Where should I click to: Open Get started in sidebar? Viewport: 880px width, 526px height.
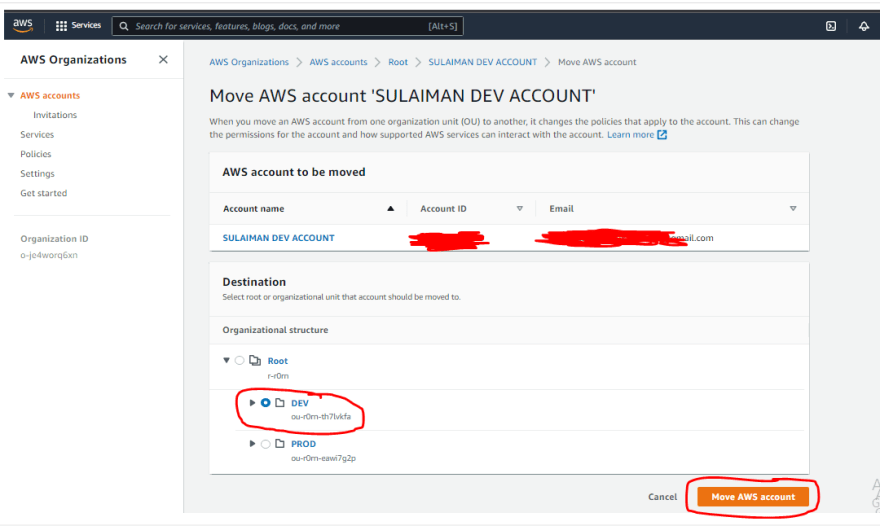(x=44, y=193)
